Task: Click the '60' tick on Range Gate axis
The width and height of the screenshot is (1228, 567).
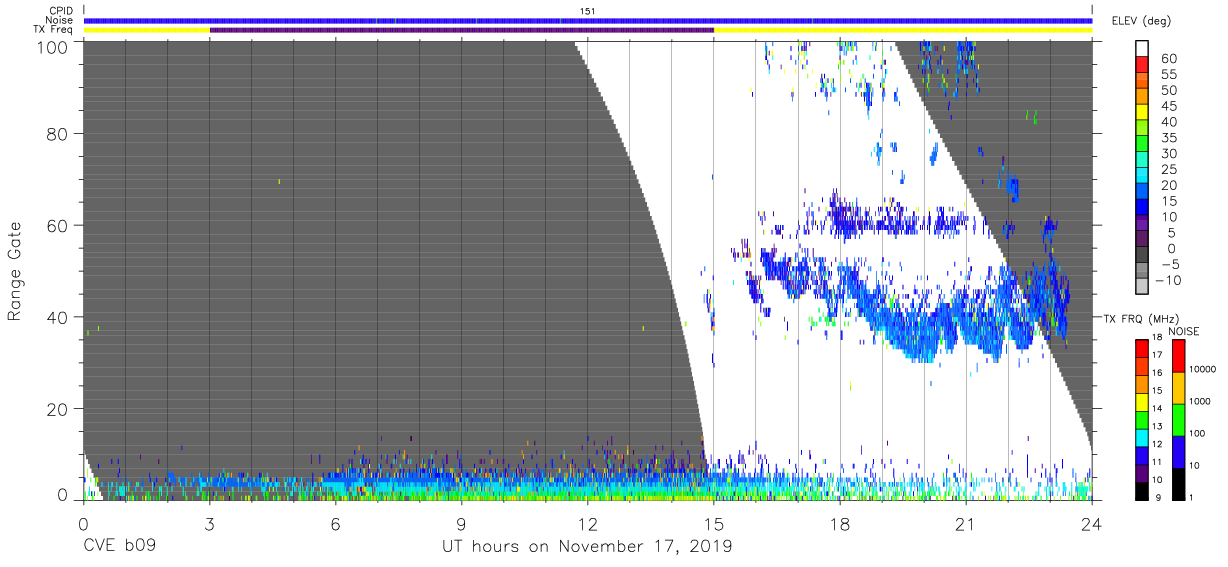Action: (58, 226)
